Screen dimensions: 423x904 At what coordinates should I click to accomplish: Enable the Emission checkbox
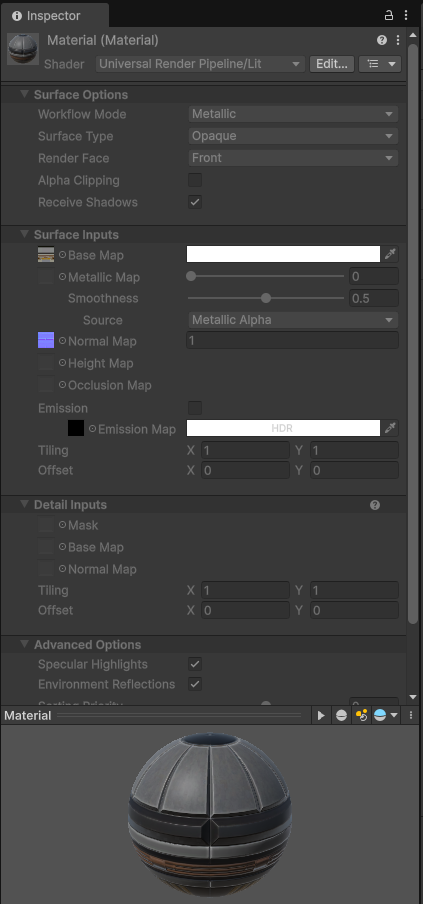[x=195, y=408]
